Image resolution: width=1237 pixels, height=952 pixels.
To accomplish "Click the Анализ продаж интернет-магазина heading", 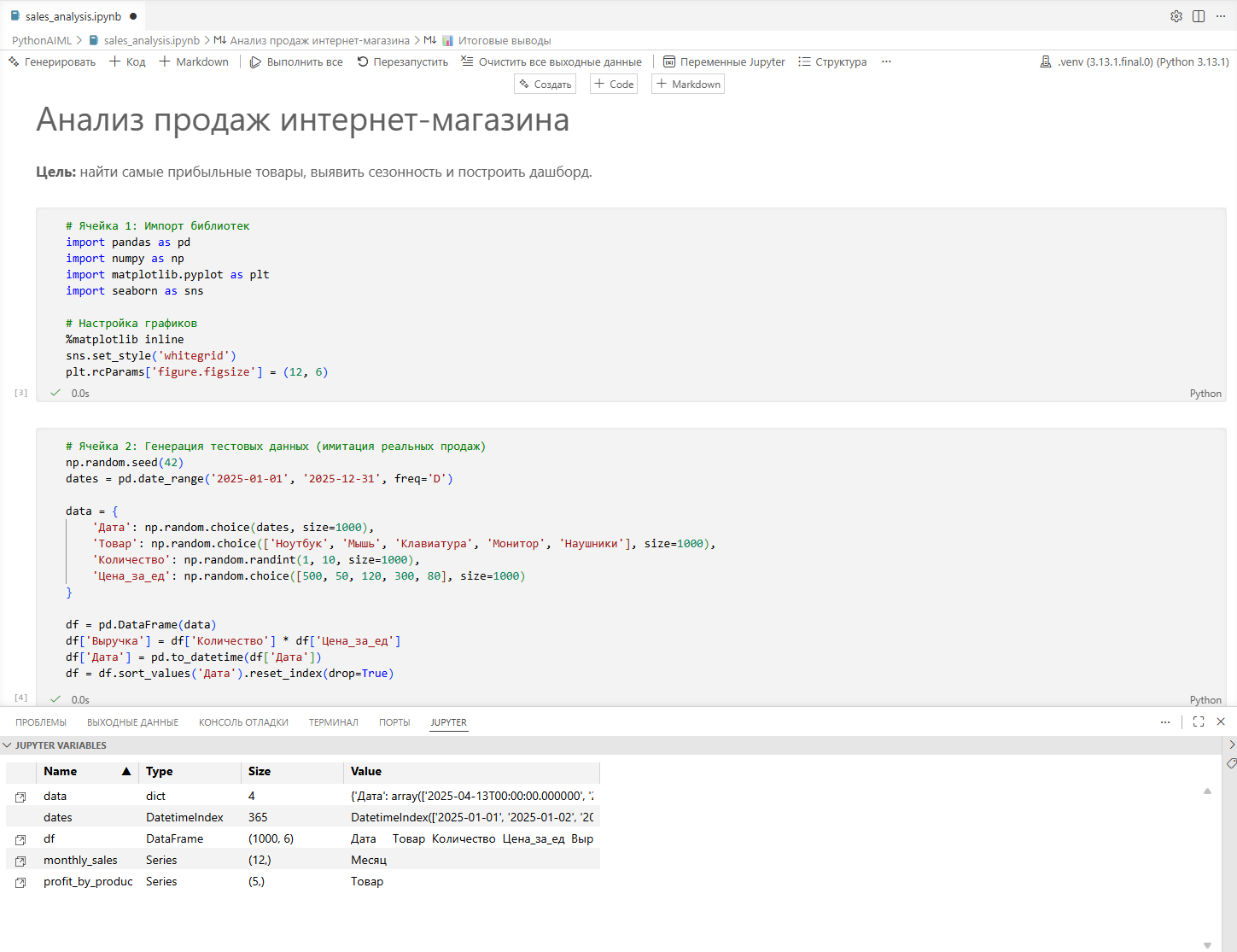I will 303,120.
